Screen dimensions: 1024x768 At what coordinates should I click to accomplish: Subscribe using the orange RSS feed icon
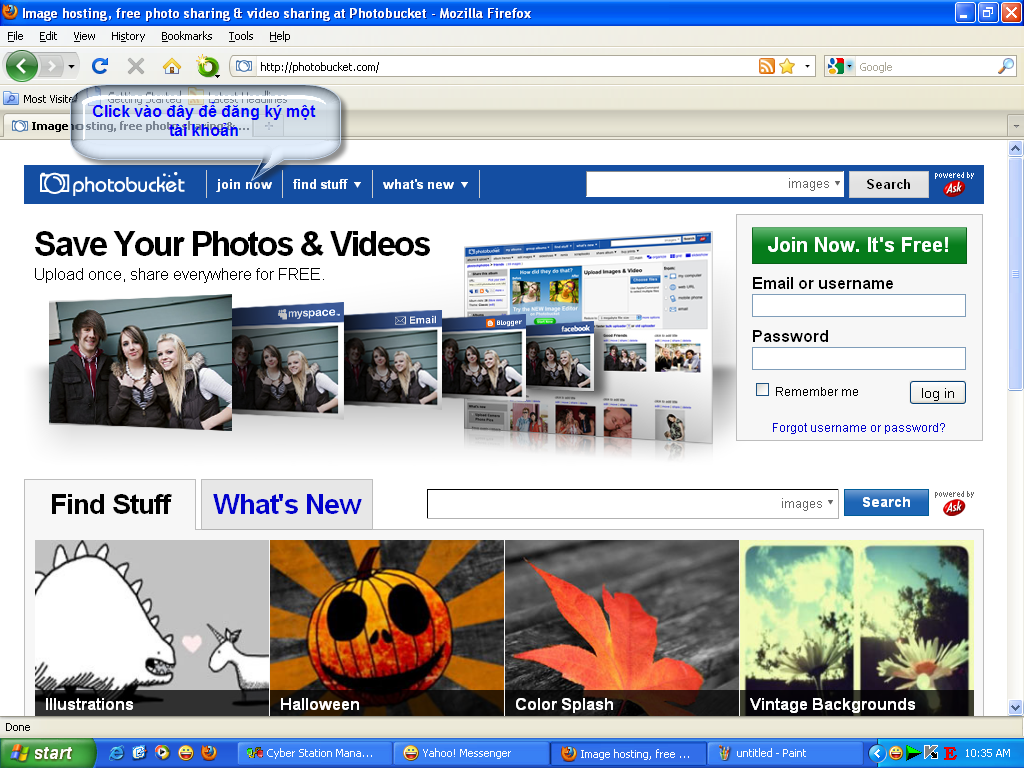(x=767, y=66)
